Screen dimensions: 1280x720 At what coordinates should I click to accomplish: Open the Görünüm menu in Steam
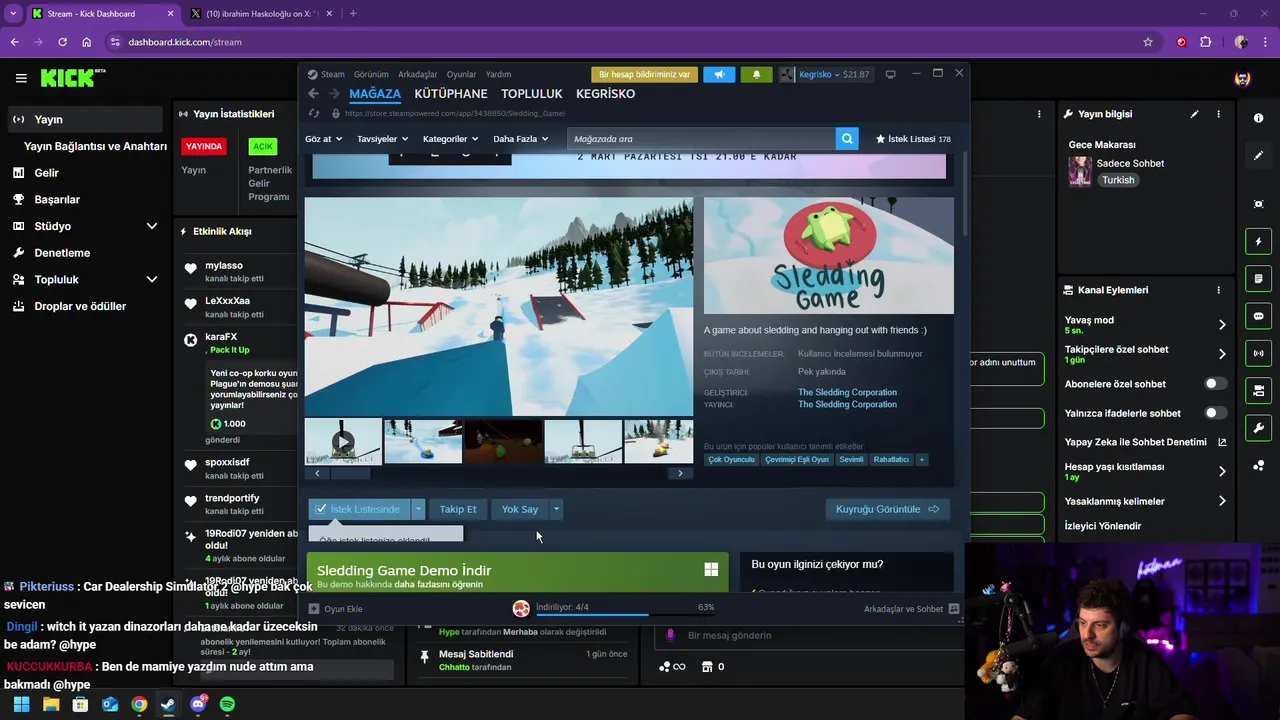(371, 74)
